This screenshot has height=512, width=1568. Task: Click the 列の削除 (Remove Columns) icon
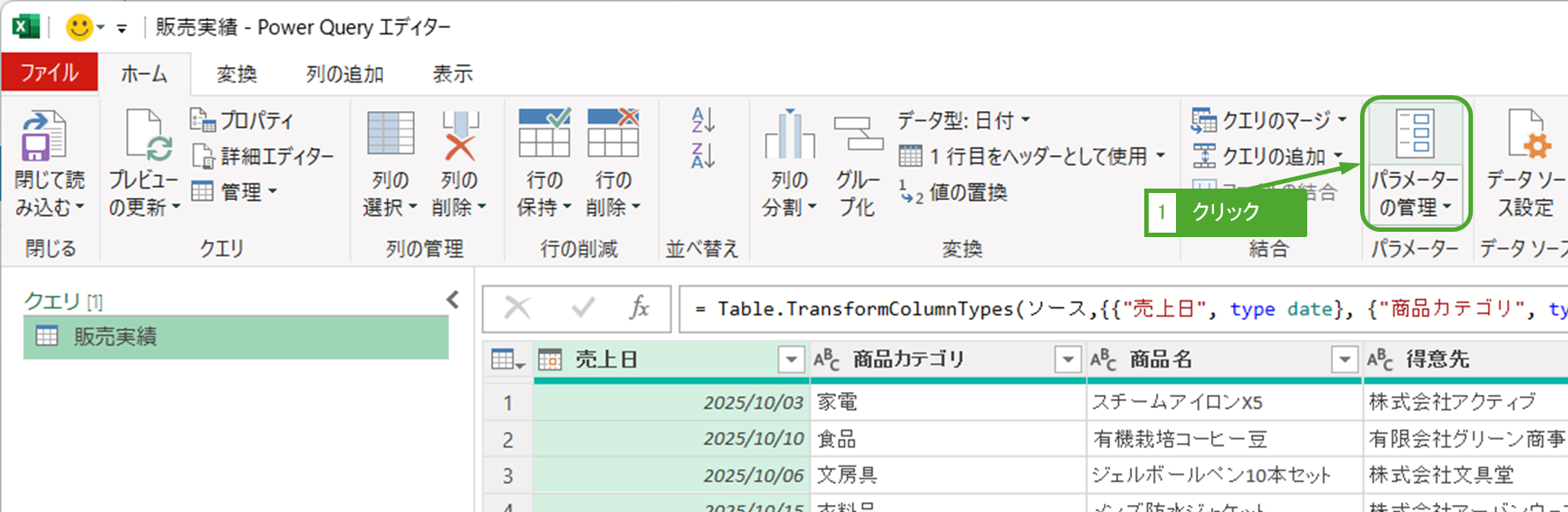tap(459, 135)
